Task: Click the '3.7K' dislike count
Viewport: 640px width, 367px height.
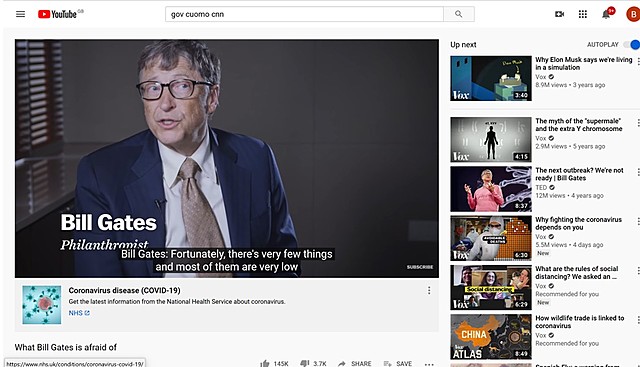Action: (320, 363)
